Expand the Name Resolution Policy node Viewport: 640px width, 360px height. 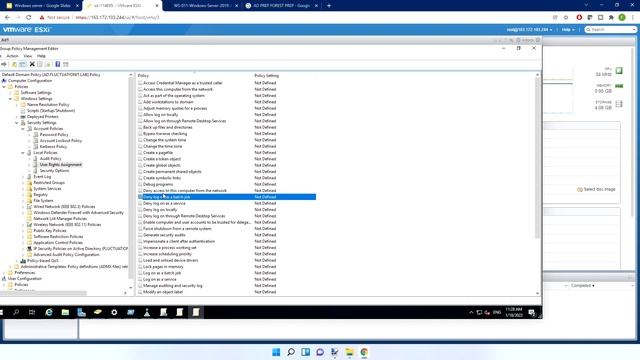pos(17,105)
